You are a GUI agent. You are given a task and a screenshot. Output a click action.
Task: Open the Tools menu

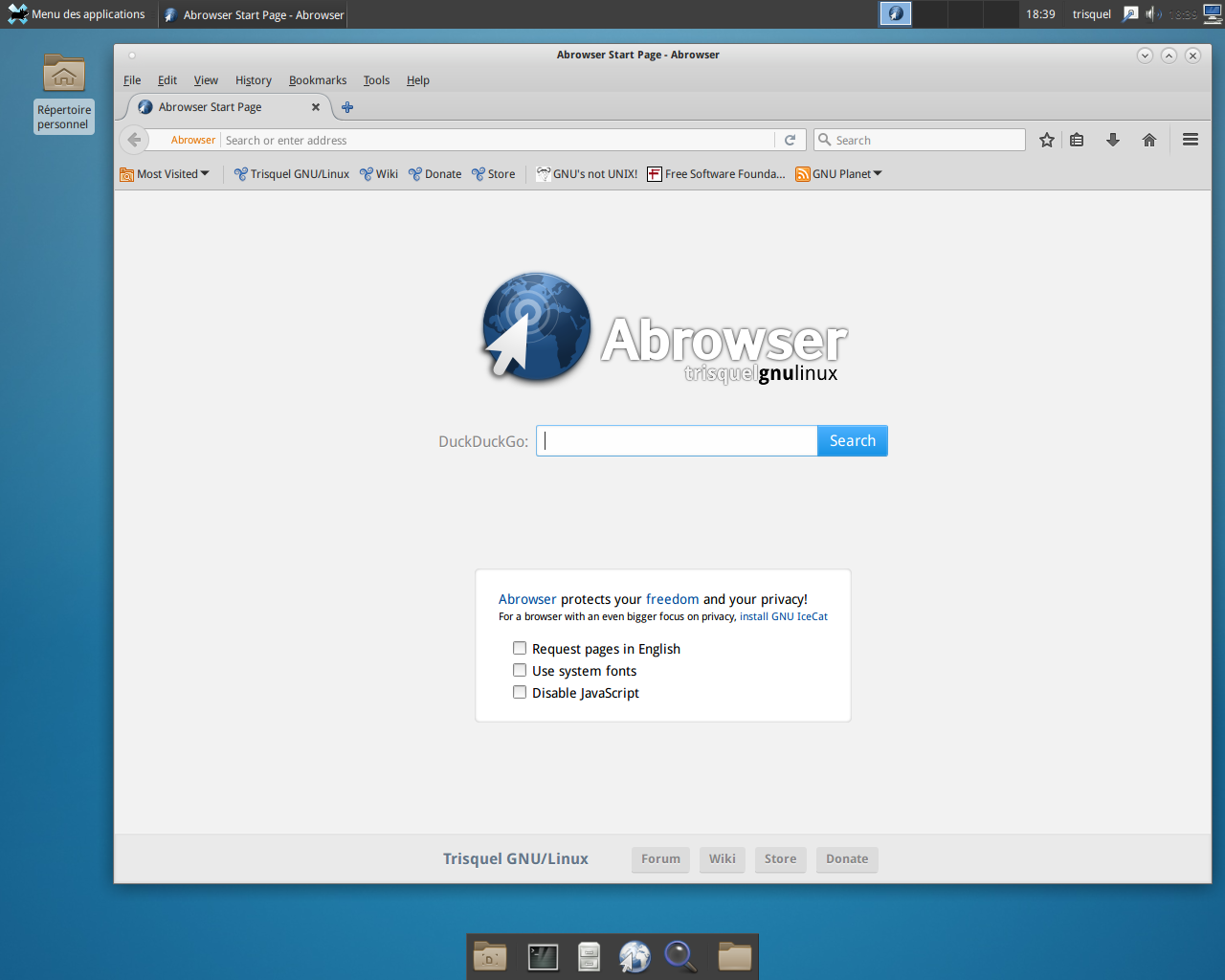[x=376, y=80]
